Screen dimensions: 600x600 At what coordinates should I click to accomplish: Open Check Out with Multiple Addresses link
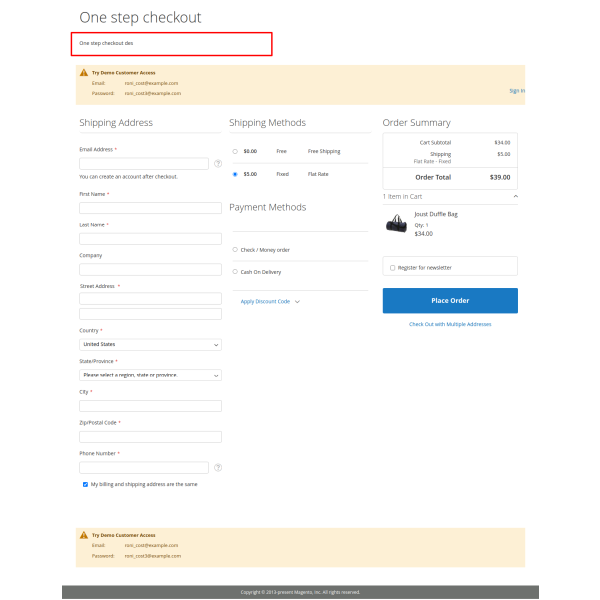(450, 324)
